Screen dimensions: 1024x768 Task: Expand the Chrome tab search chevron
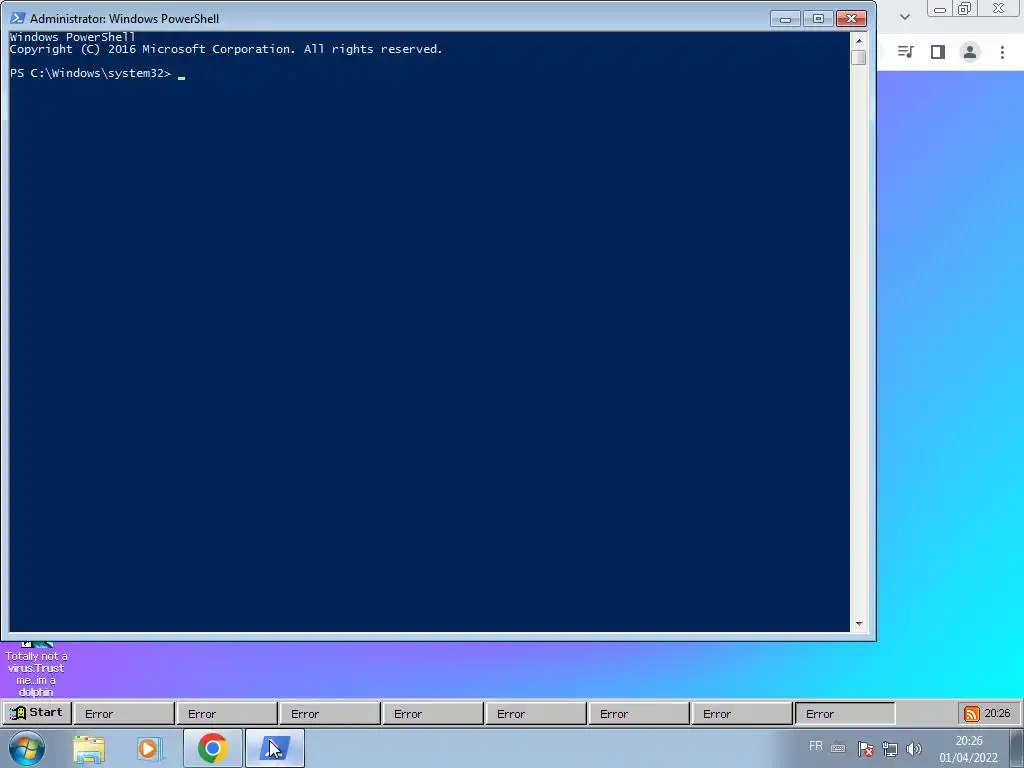(x=904, y=17)
